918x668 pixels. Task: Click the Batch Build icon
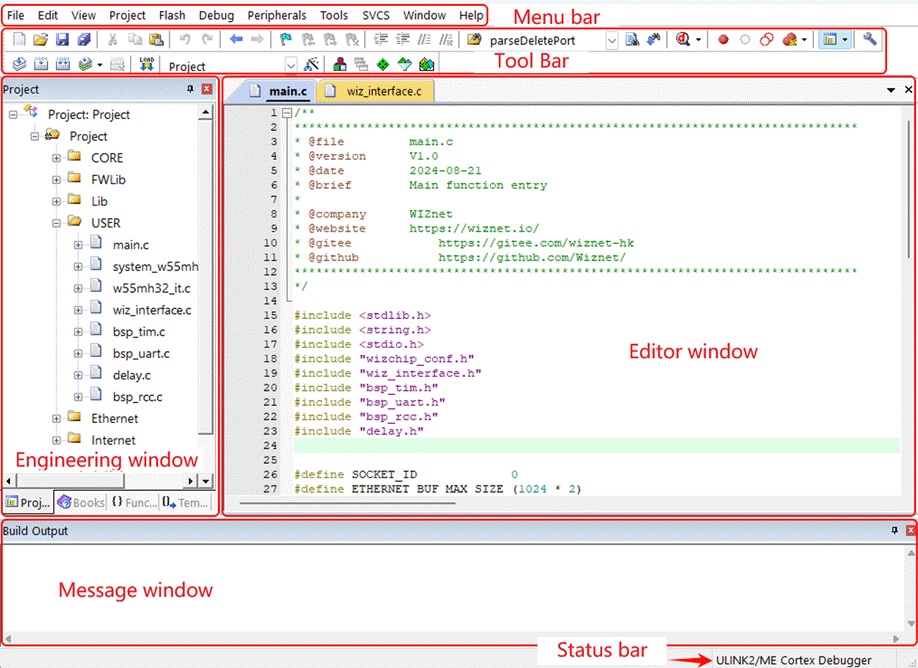coord(85,64)
